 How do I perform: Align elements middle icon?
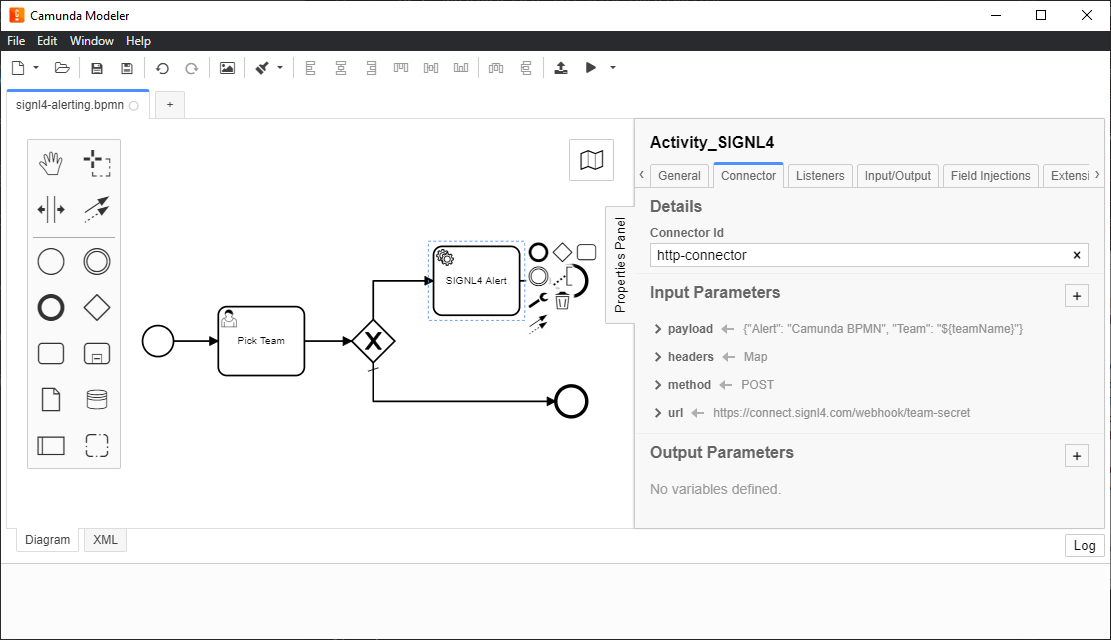coord(431,68)
